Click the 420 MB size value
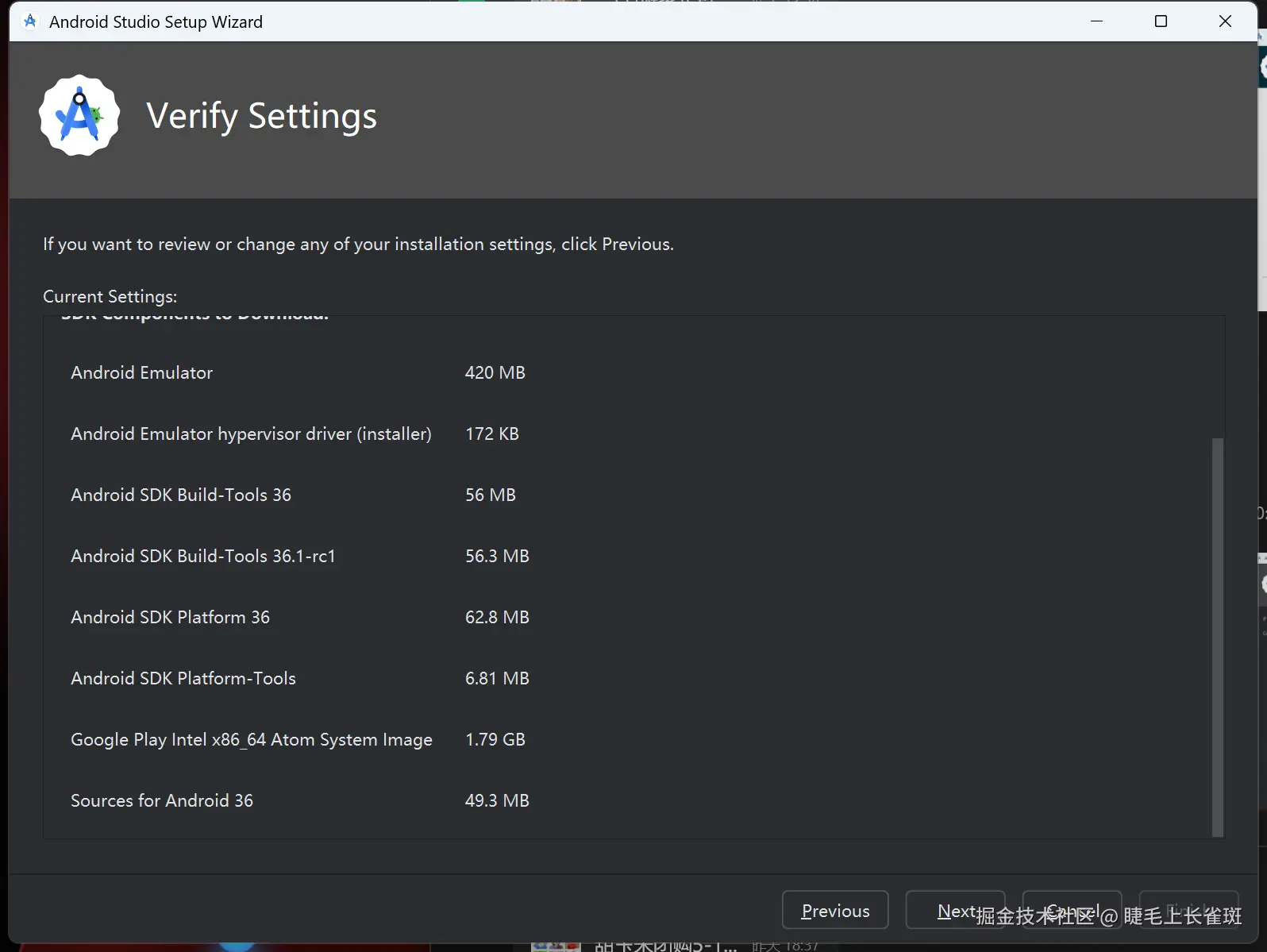This screenshot has width=1267, height=952. point(495,372)
